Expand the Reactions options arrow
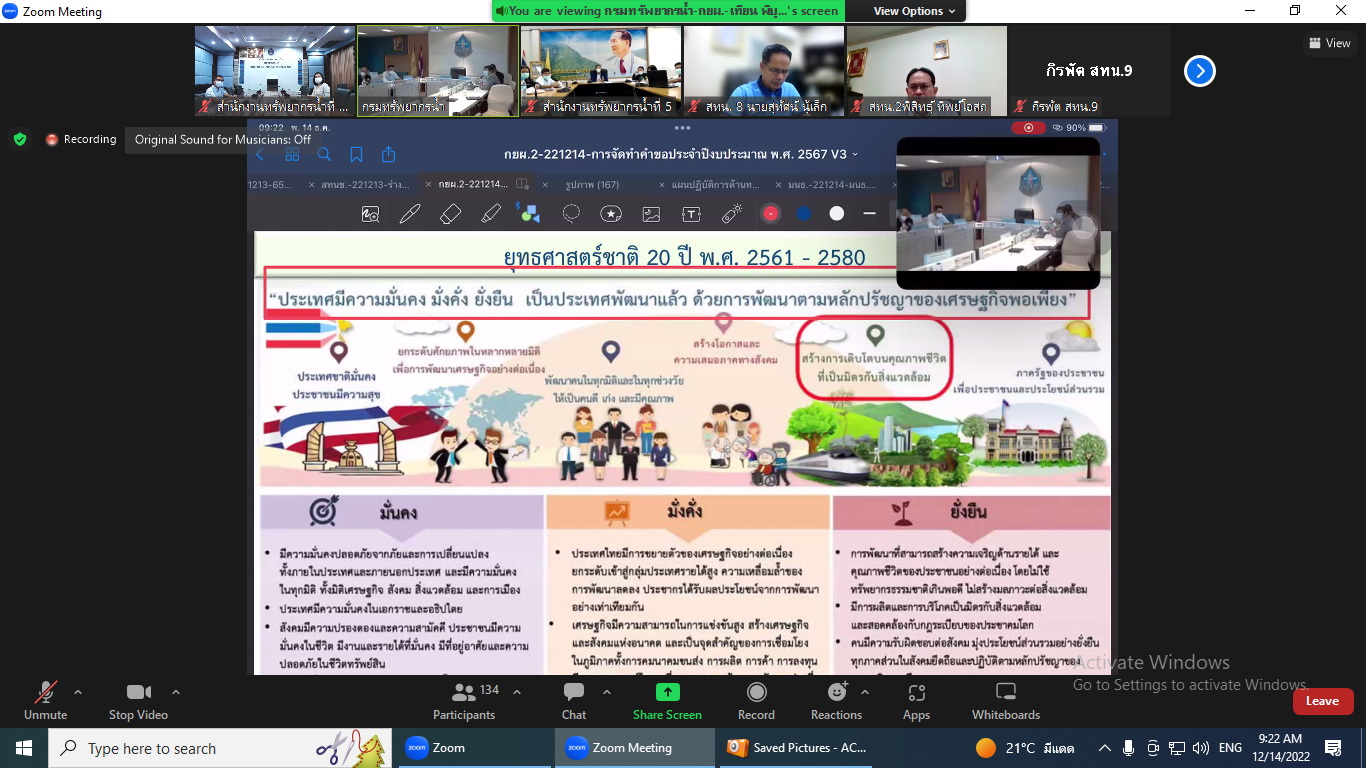Viewport: 1366px width, 768px height. [865, 691]
